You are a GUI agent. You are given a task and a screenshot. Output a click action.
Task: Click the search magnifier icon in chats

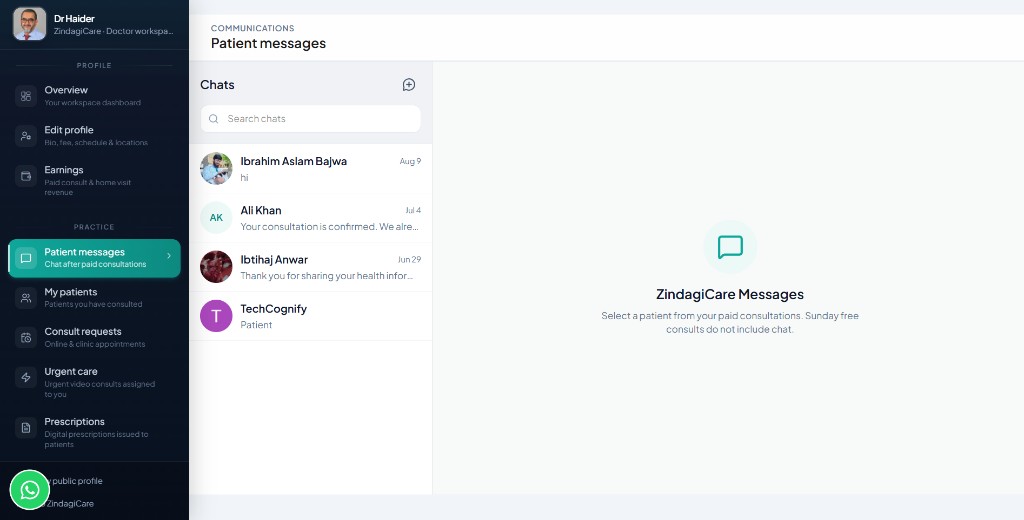point(214,119)
